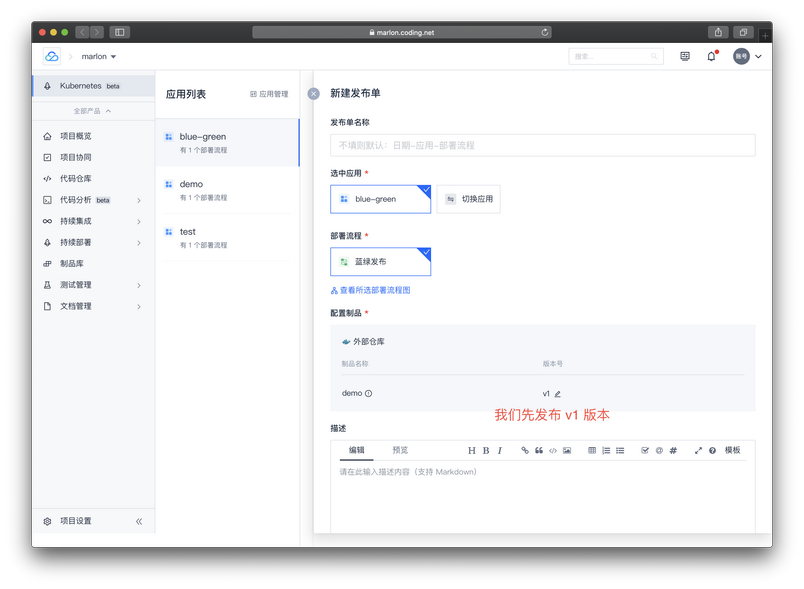
Task: Toggle fullscreen mode in description editor
Action: click(x=698, y=451)
